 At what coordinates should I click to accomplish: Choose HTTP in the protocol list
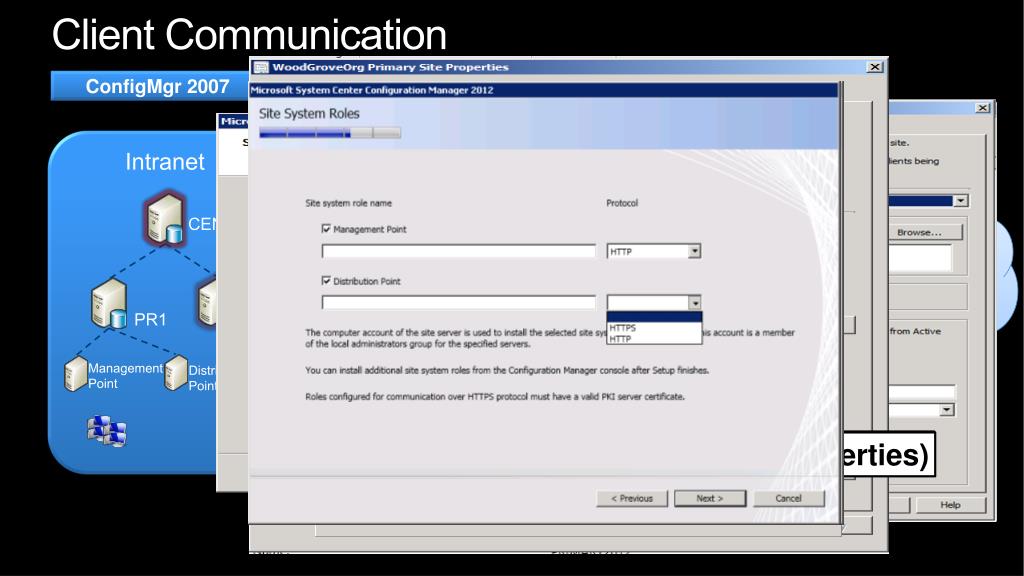point(654,338)
